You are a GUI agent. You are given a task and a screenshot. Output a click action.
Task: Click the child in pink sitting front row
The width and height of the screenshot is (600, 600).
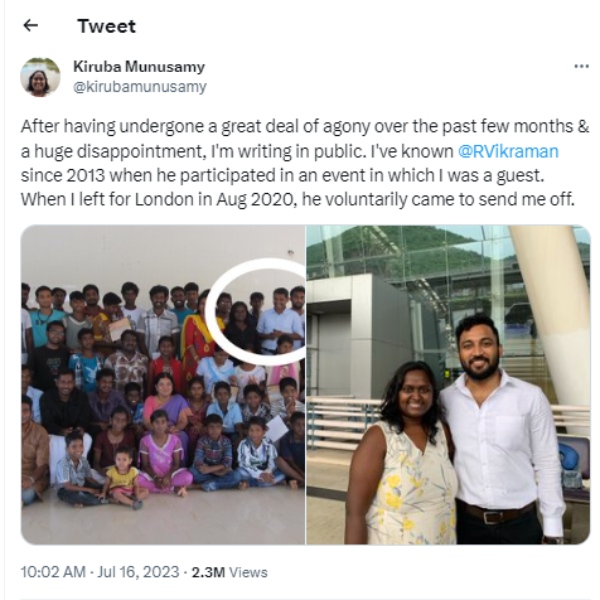(x=163, y=452)
